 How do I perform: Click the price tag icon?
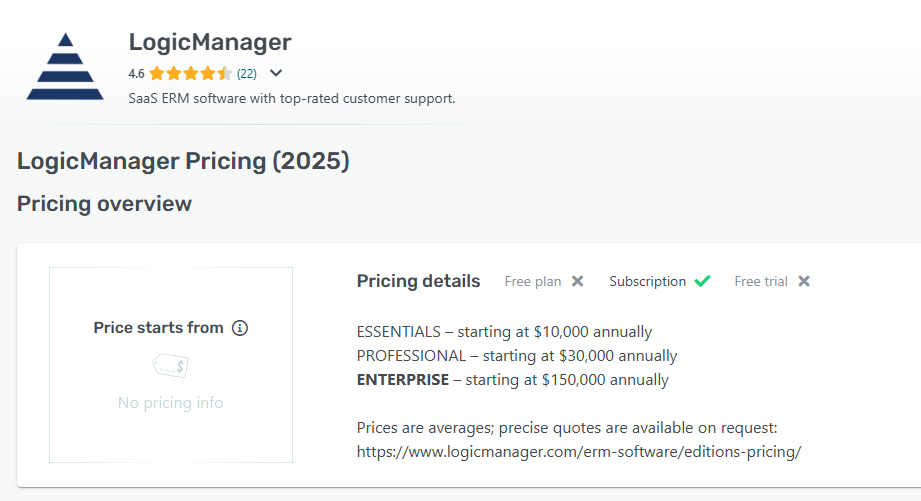point(170,365)
